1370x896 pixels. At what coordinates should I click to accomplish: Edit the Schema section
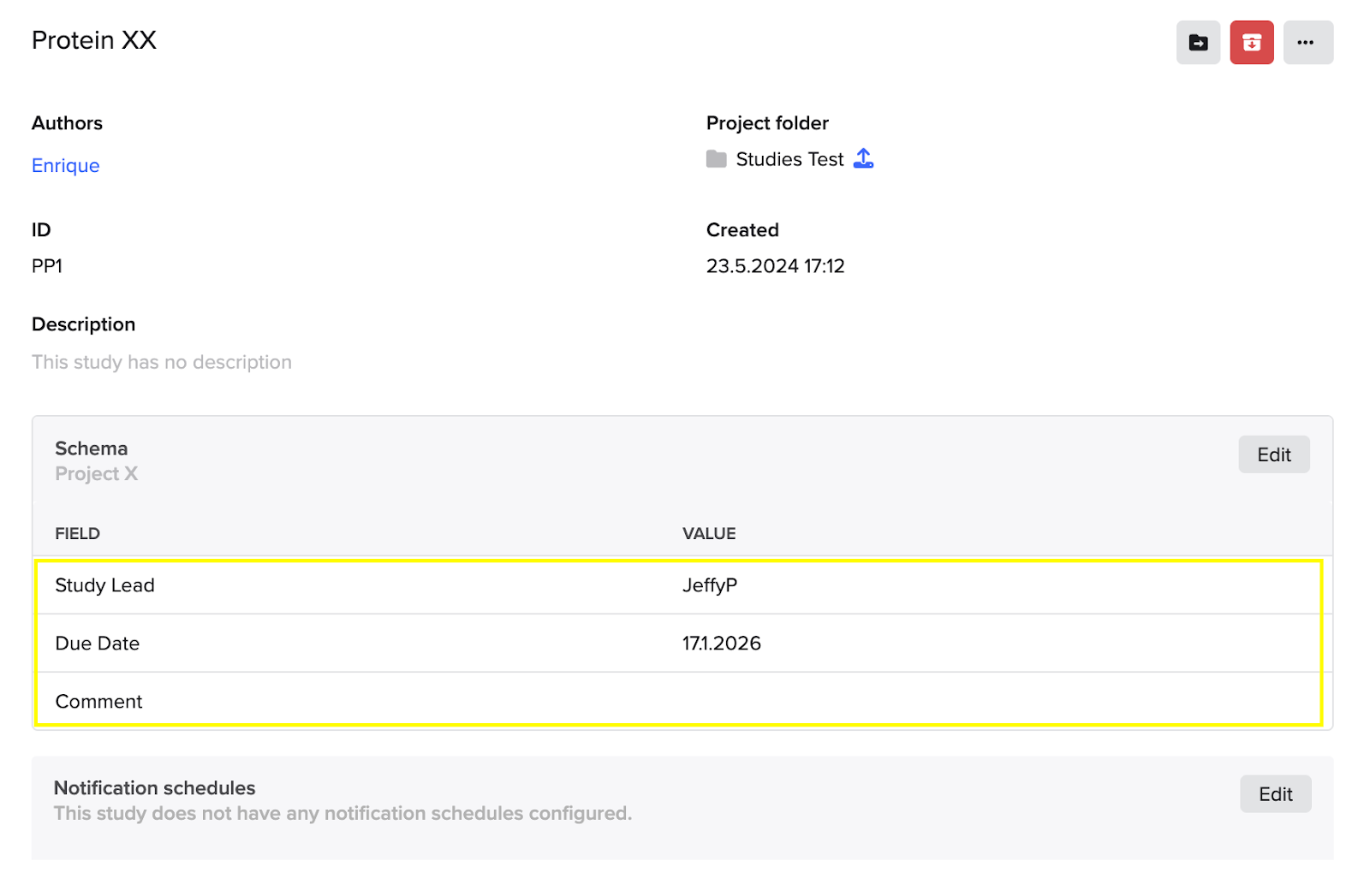point(1273,455)
